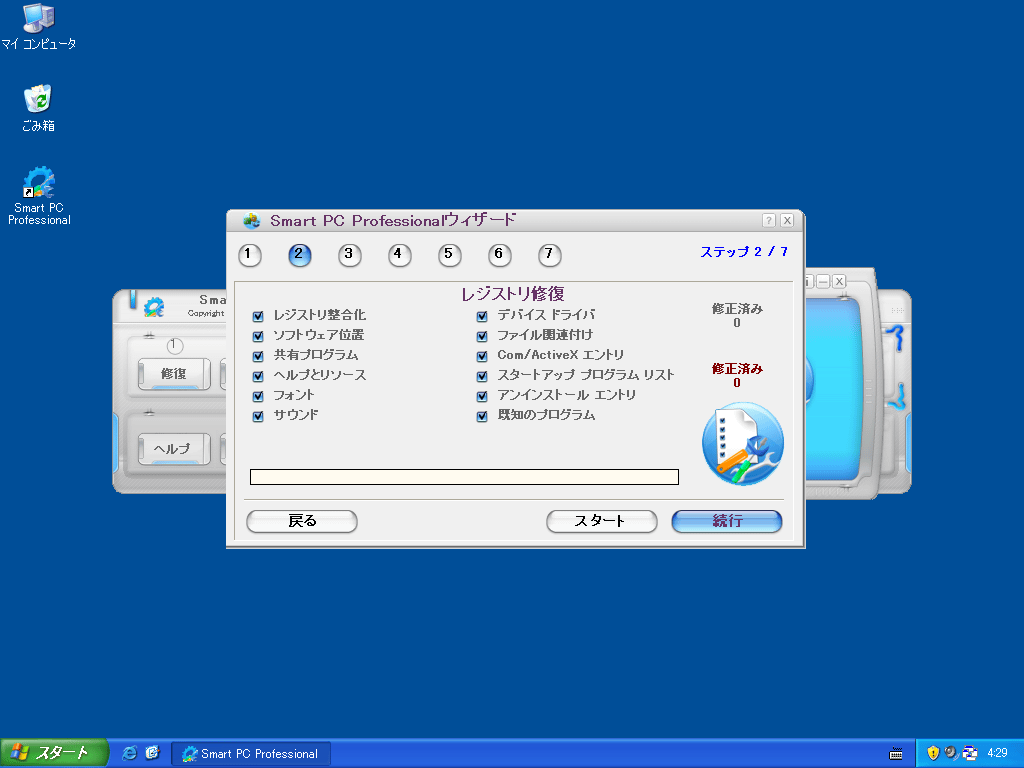Go to wizard step 6 circle

(x=500, y=255)
